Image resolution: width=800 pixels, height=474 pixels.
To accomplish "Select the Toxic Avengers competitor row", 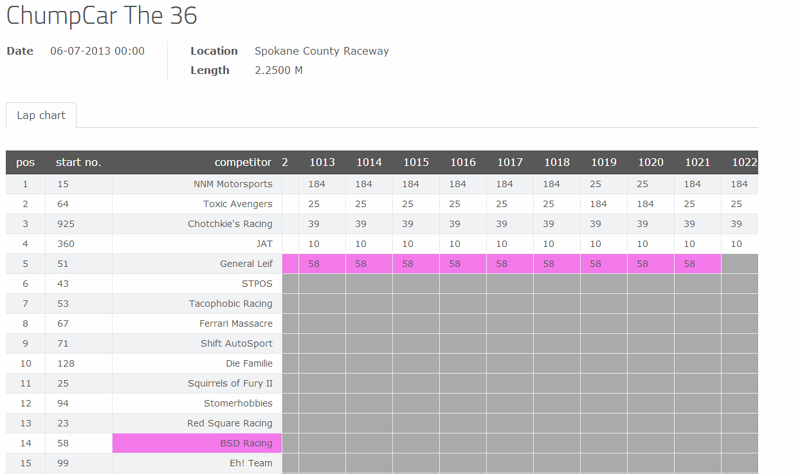I will click(x=238, y=204).
